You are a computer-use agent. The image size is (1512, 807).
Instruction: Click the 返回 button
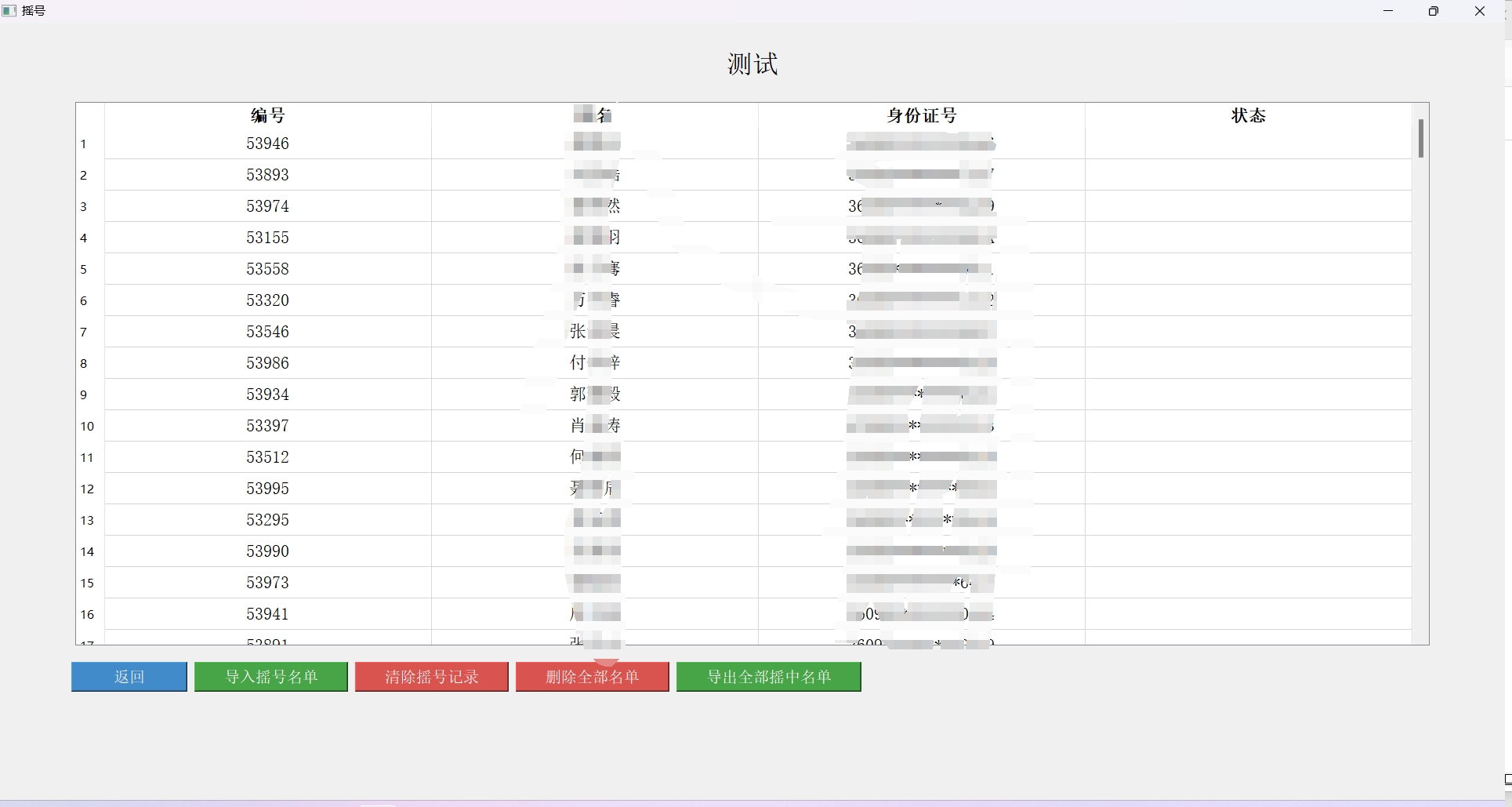click(x=129, y=677)
